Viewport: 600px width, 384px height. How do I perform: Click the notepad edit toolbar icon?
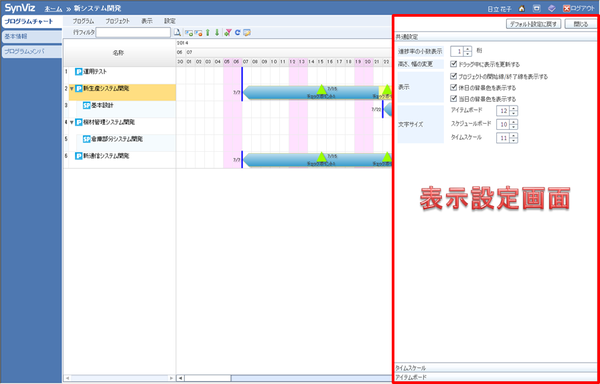[247, 33]
